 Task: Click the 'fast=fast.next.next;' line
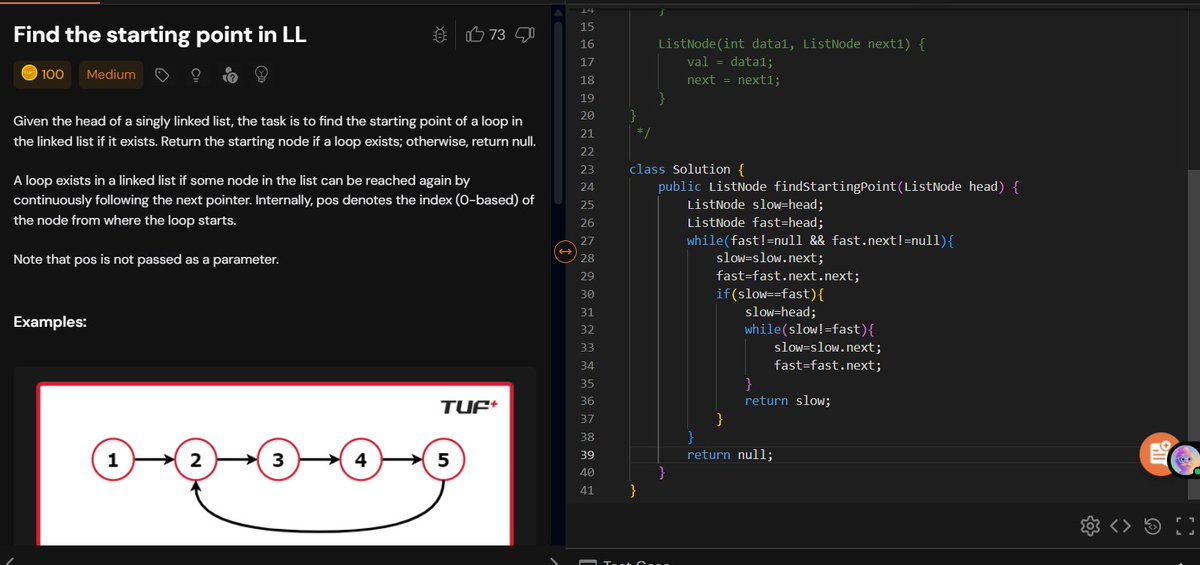pos(788,276)
